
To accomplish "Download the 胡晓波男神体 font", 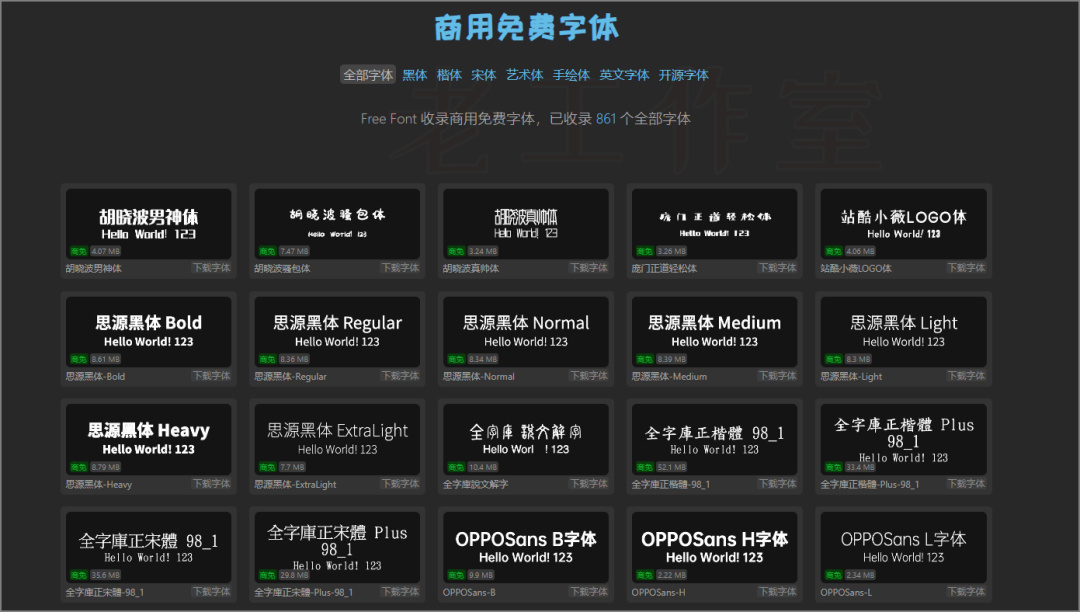I will 211,268.
